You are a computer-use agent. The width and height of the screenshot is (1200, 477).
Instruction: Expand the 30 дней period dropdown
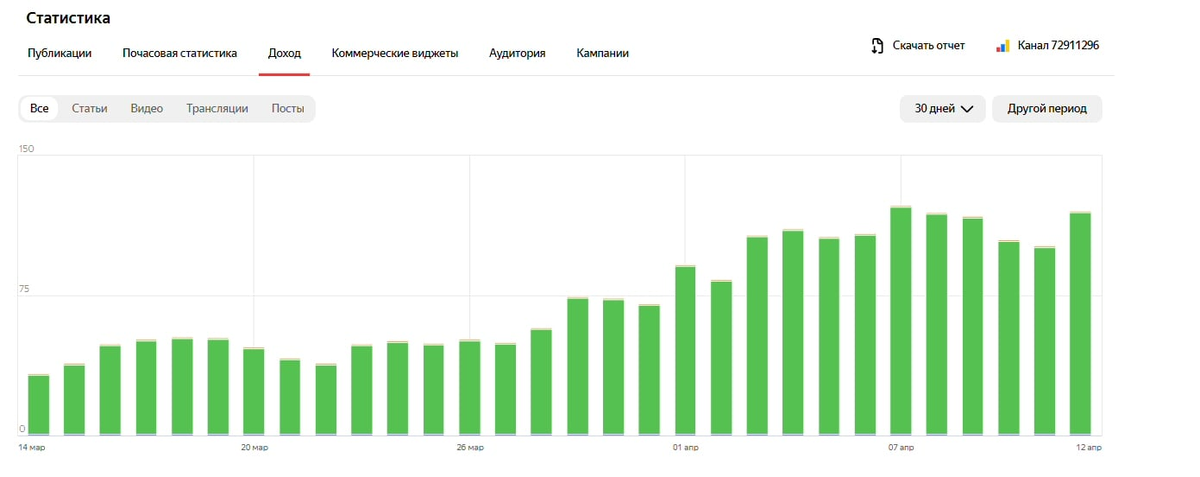click(943, 108)
